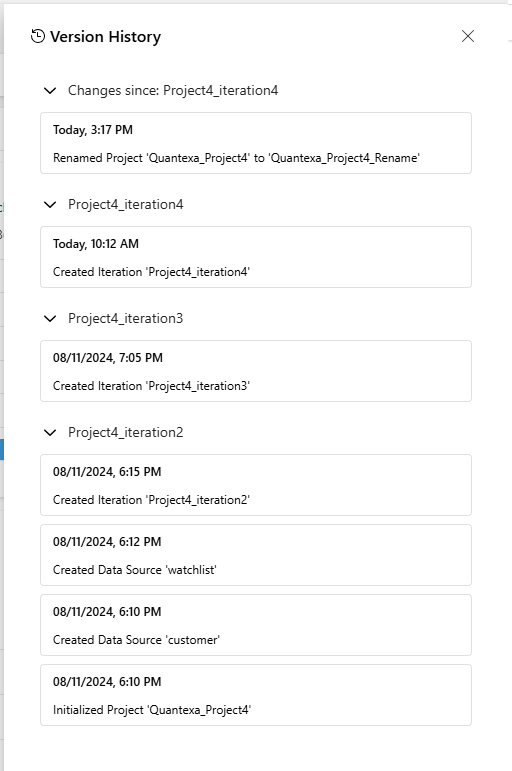512x771 pixels.
Task: Close the Version History panel
Action: pos(468,36)
